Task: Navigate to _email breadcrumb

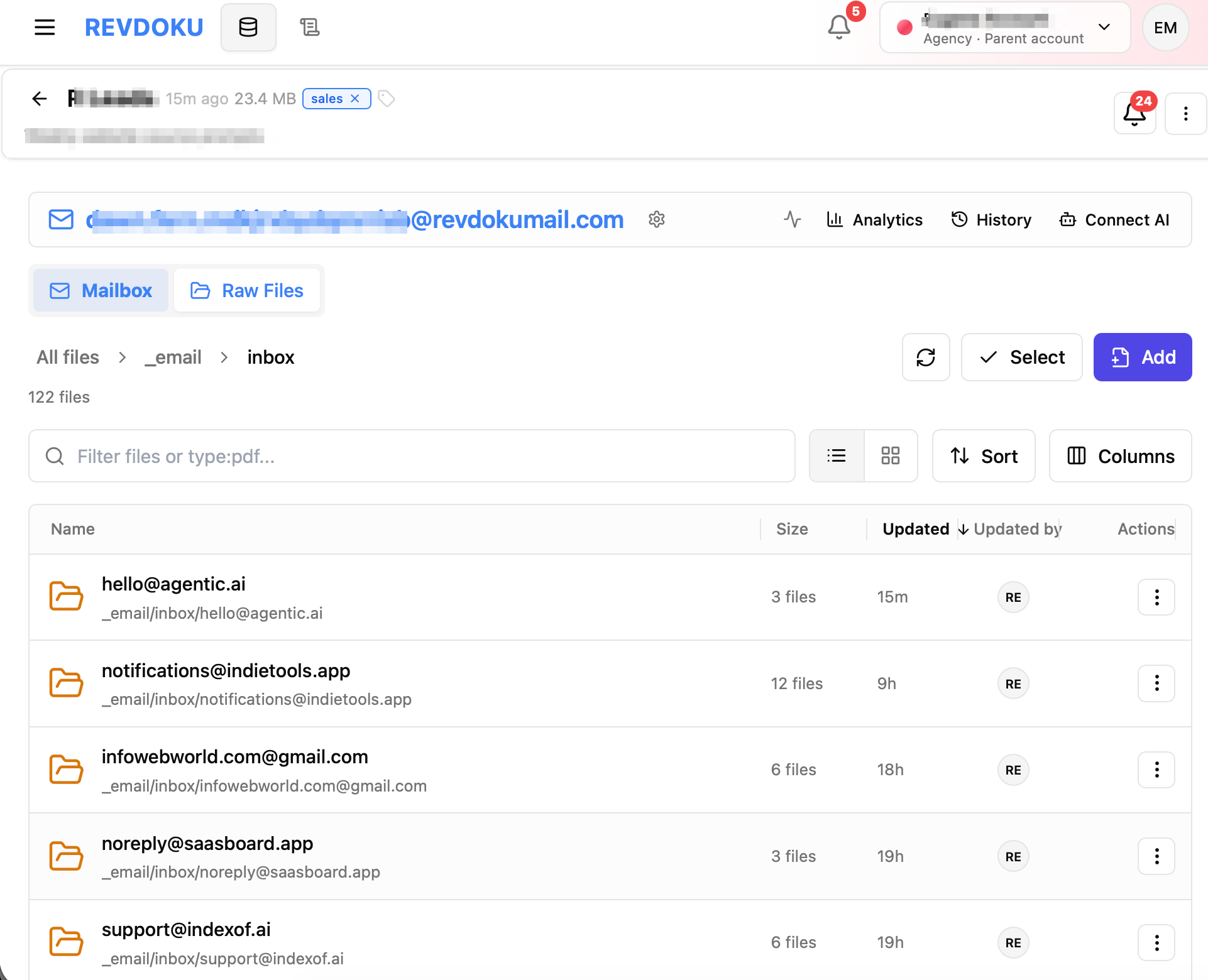Action: [173, 357]
